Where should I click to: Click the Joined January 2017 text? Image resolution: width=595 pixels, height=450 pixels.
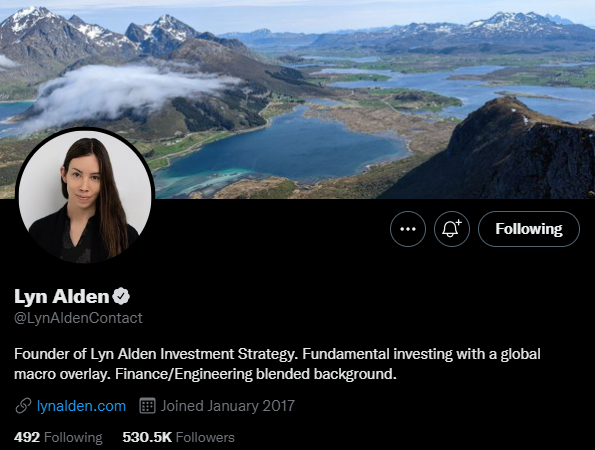pyautogui.click(x=227, y=406)
